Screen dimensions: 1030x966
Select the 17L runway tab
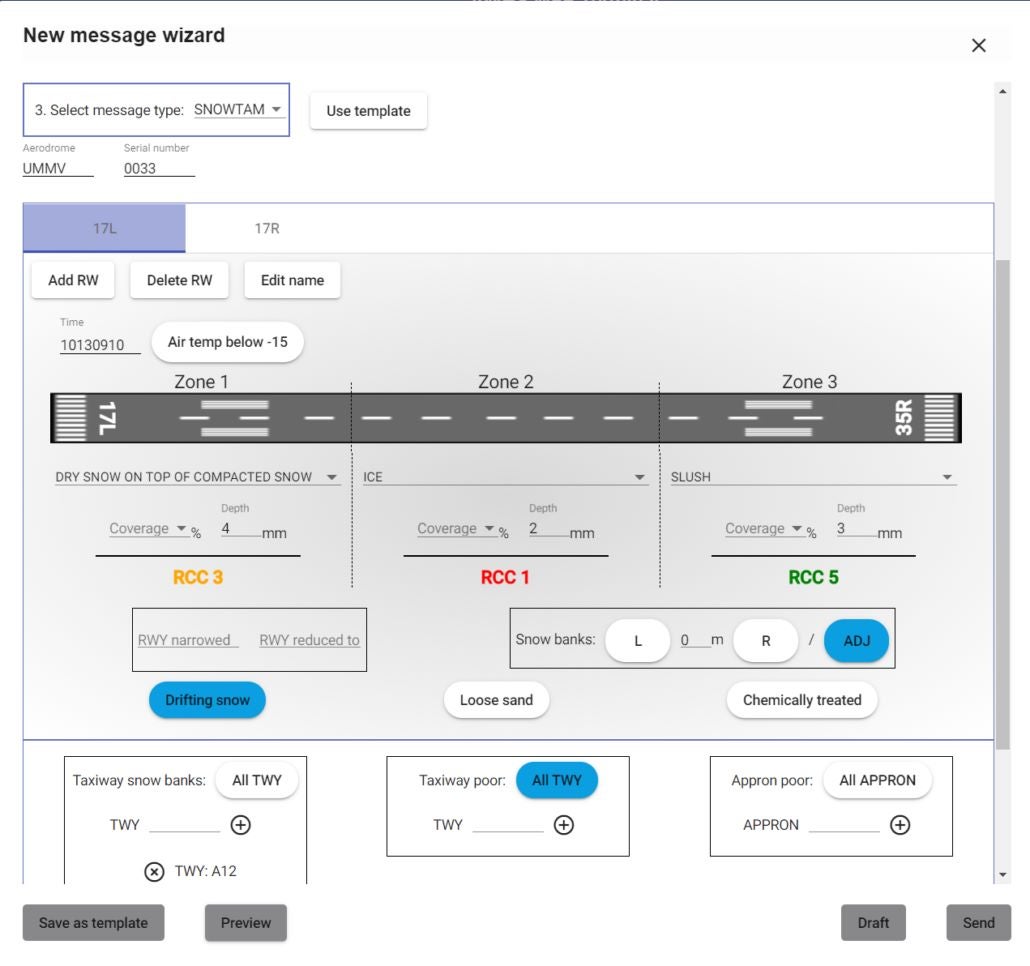tap(104, 228)
